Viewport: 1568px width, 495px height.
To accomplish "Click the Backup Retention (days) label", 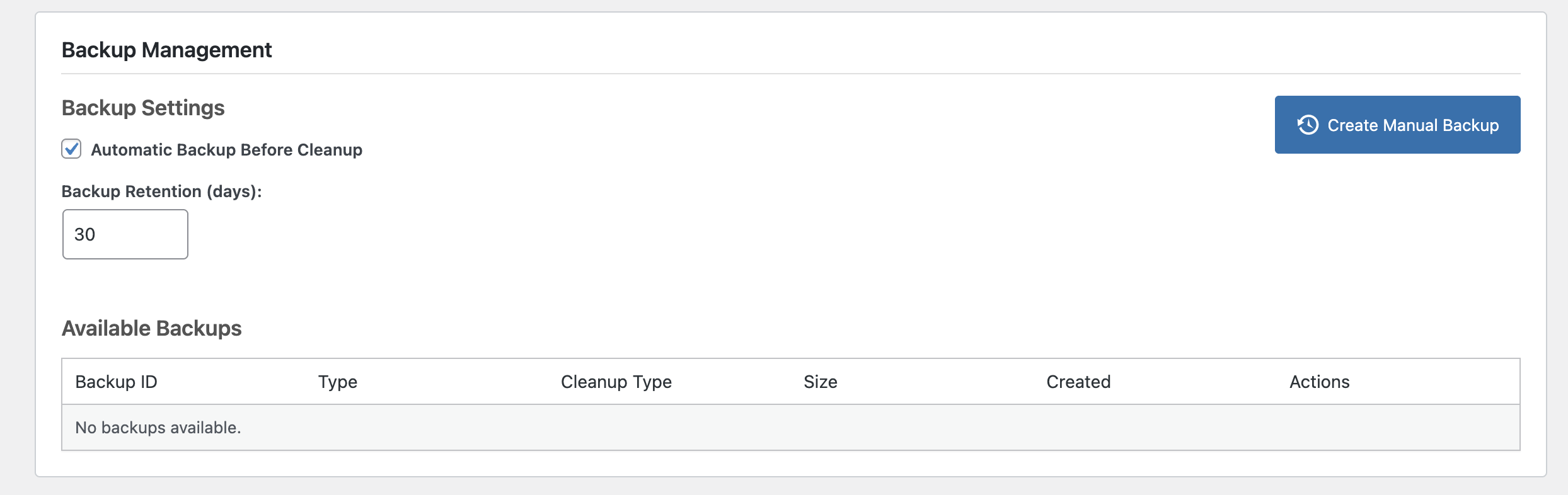I will click(x=161, y=191).
